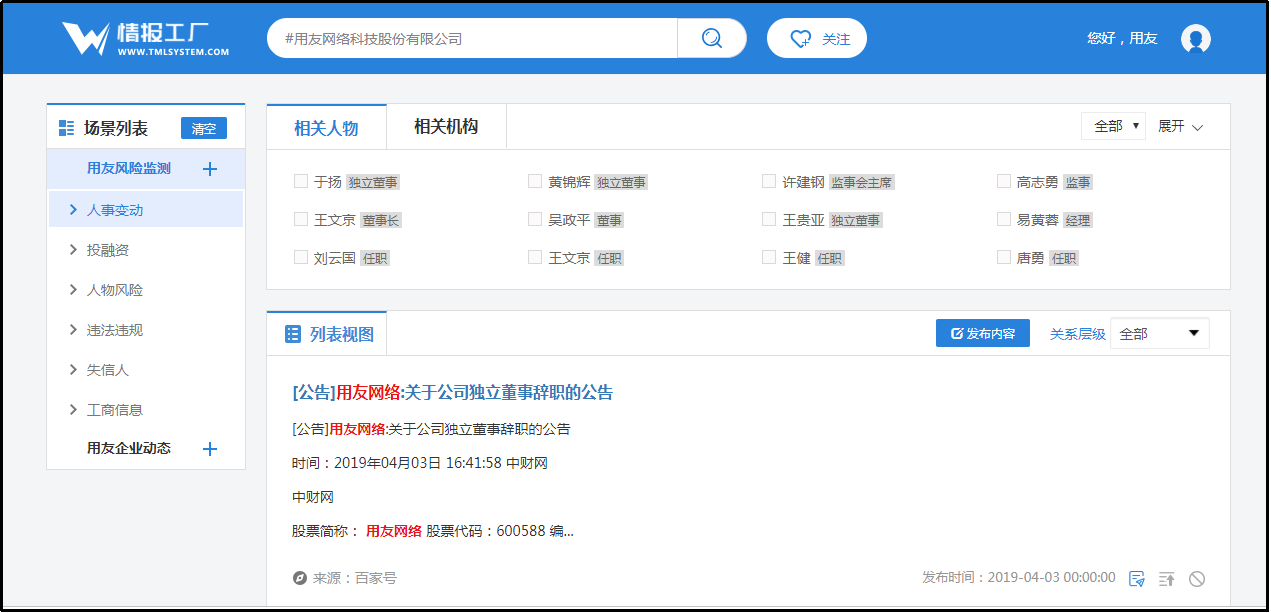The height and width of the screenshot is (613, 1271).
Task: Click the 来源：百家号 text
Action: coord(354,578)
